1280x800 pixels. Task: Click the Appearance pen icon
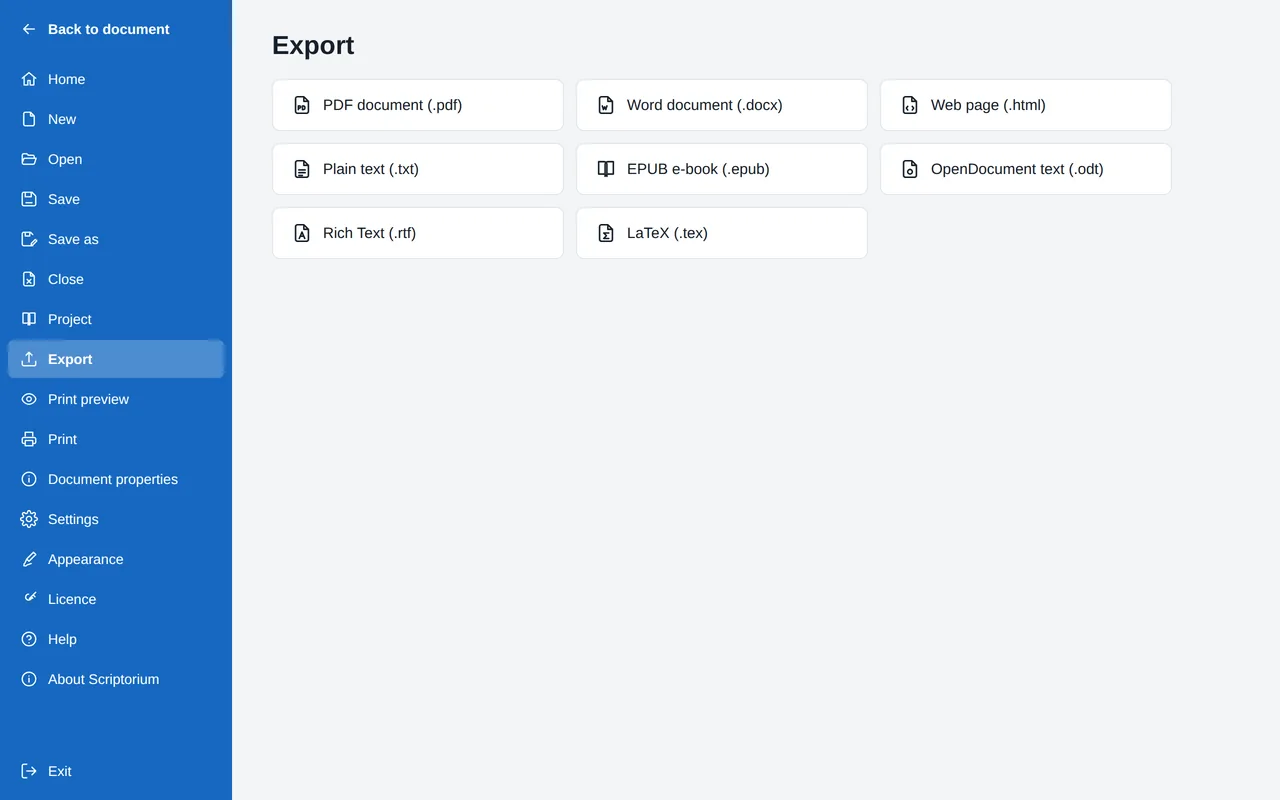point(29,559)
